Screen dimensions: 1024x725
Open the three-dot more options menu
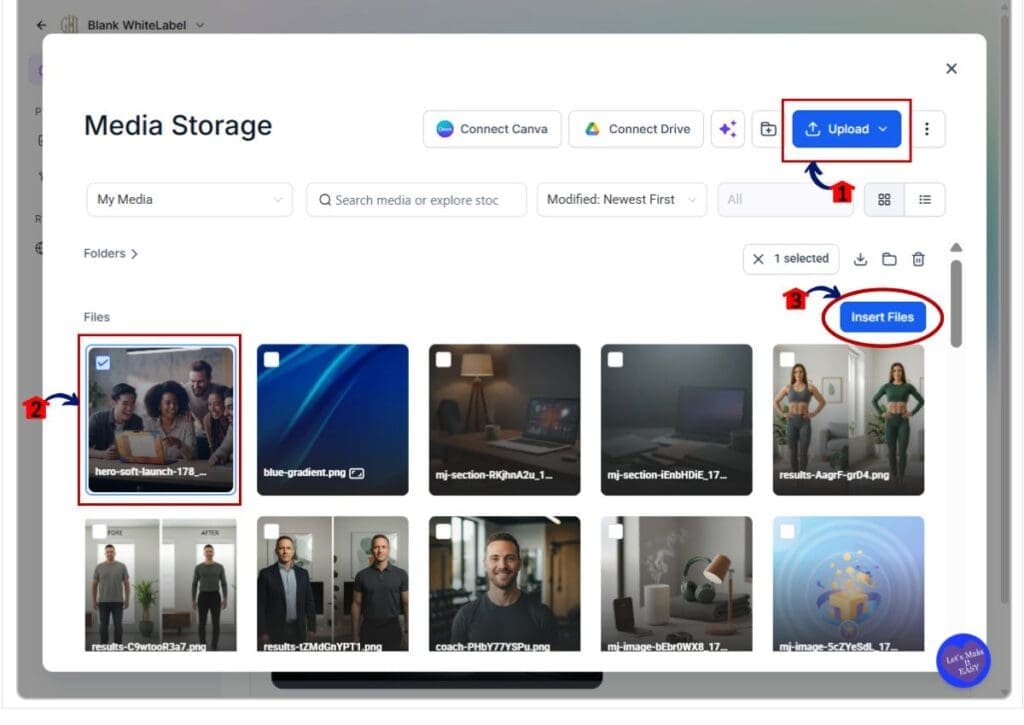coord(927,129)
